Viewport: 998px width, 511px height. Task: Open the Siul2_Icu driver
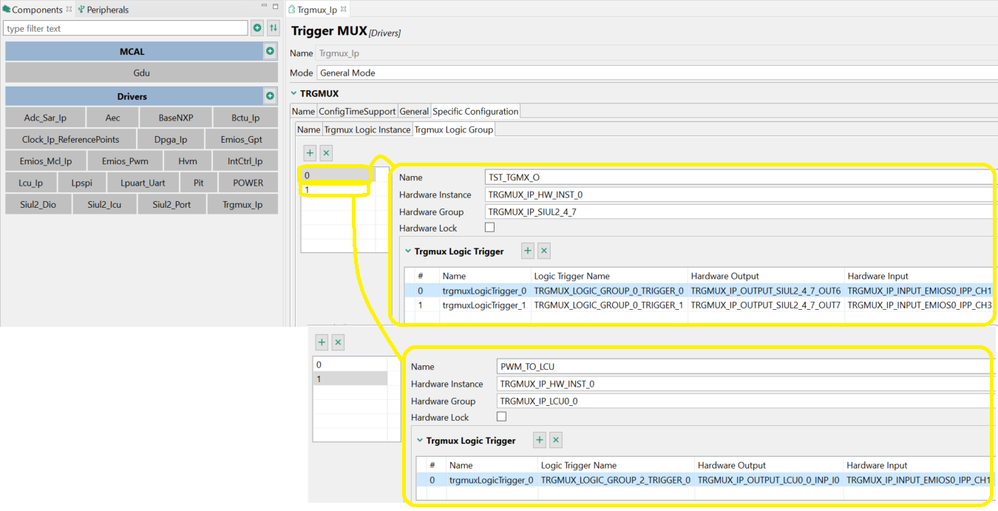click(104, 204)
